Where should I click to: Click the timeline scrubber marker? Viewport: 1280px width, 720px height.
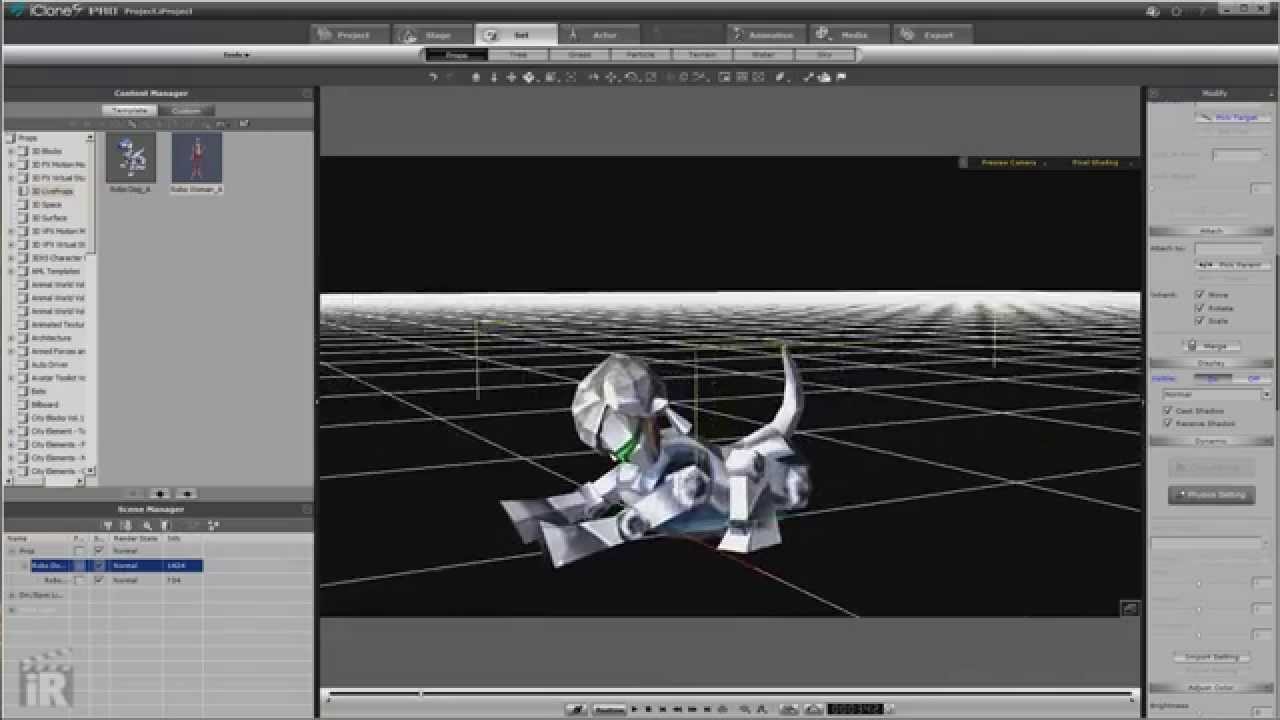[x=421, y=693]
